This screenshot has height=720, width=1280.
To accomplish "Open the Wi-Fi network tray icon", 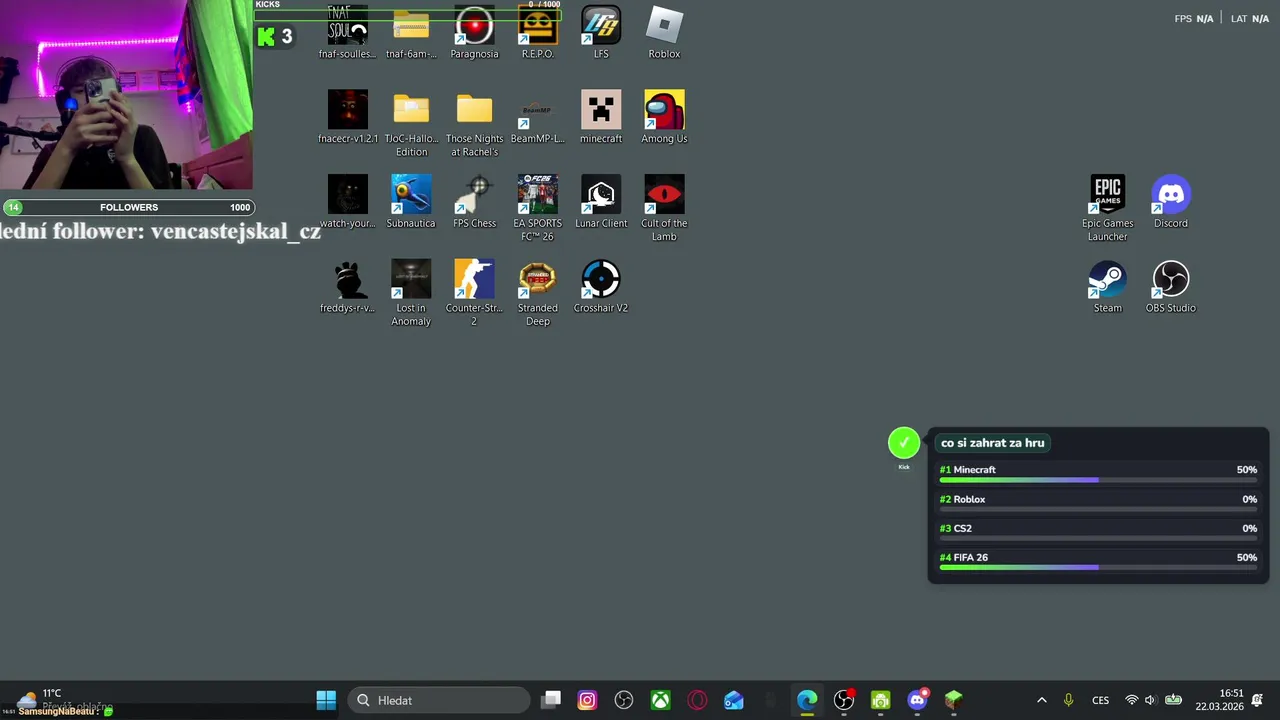I will pos(1131,700).
